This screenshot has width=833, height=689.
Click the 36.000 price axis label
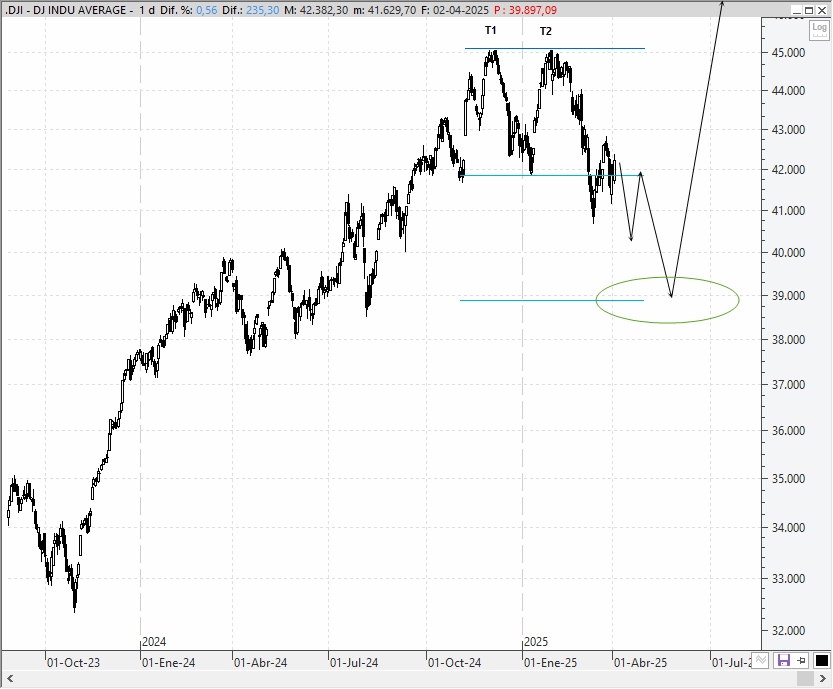tap(788, 431)
